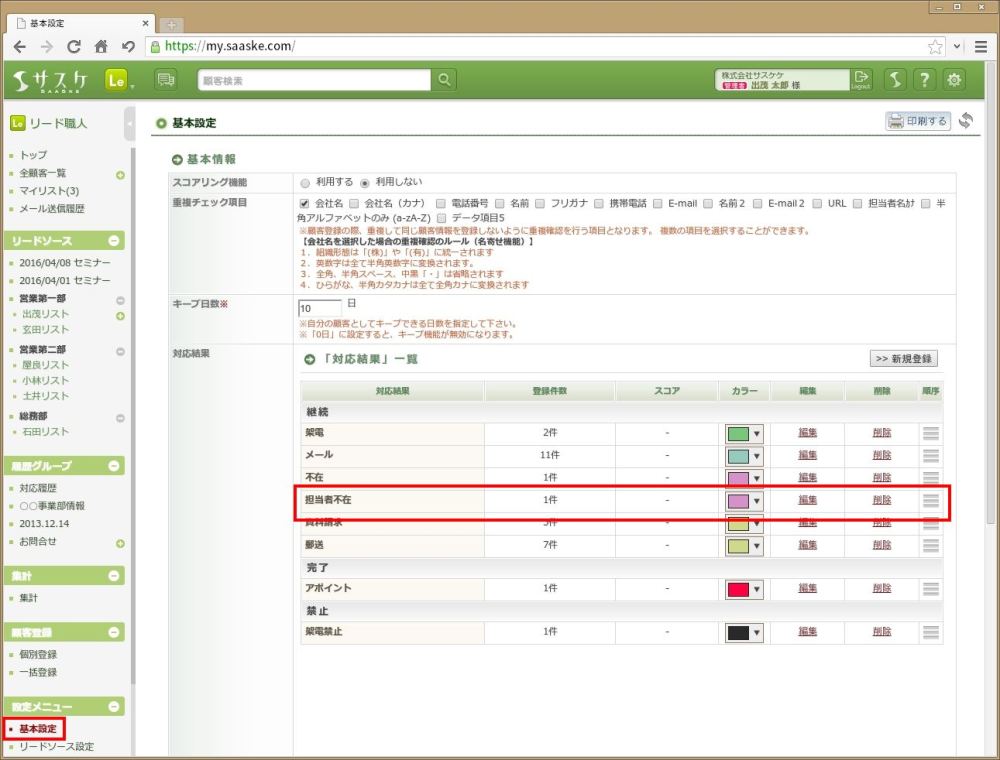Click the drag handle icon for 架電 row
Viewport: 1000px width, 760px height.
pos(931,433)
